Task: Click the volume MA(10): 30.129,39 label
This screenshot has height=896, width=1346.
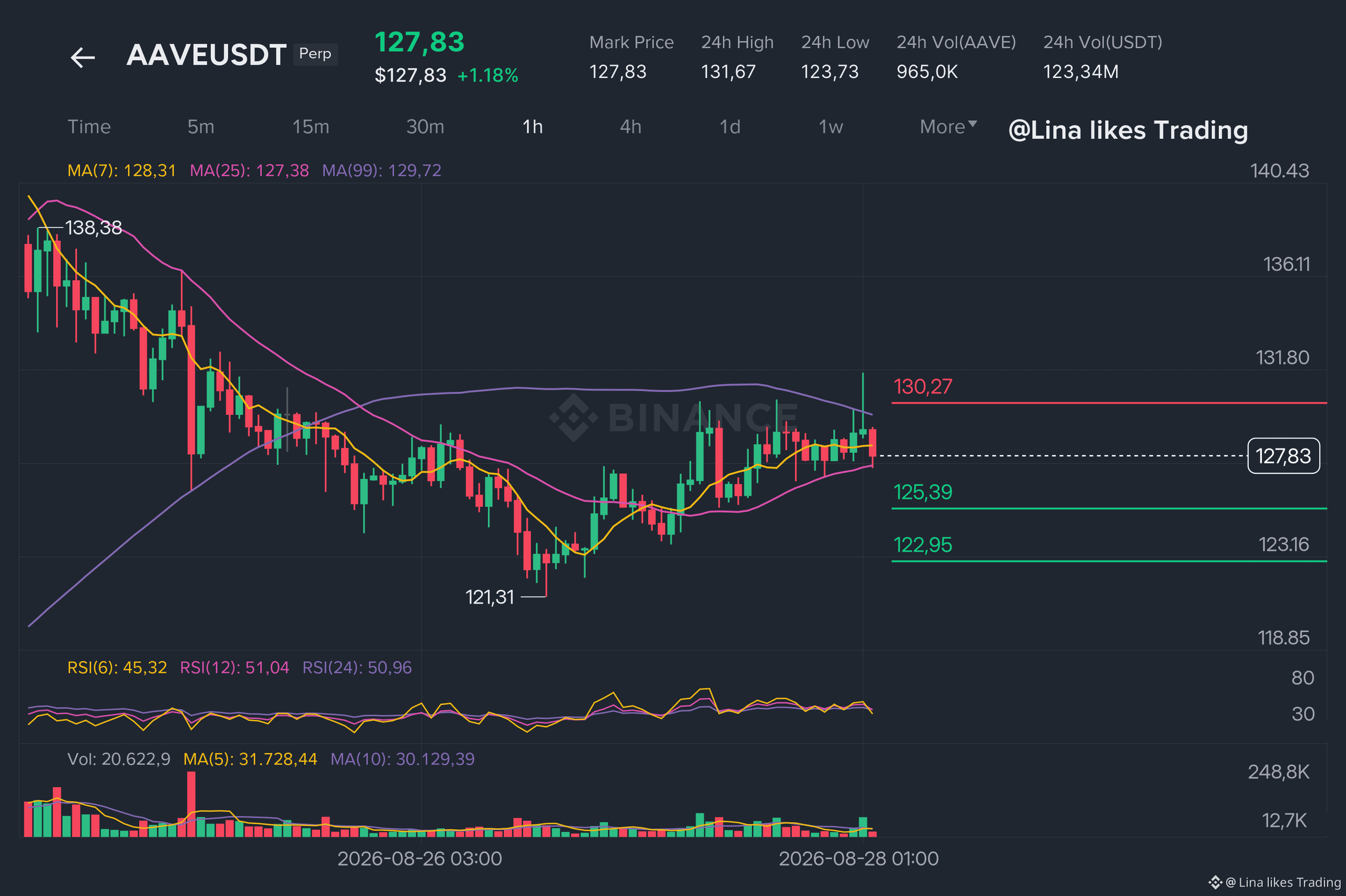Action: pyautogui.click(x=403, y=759)
